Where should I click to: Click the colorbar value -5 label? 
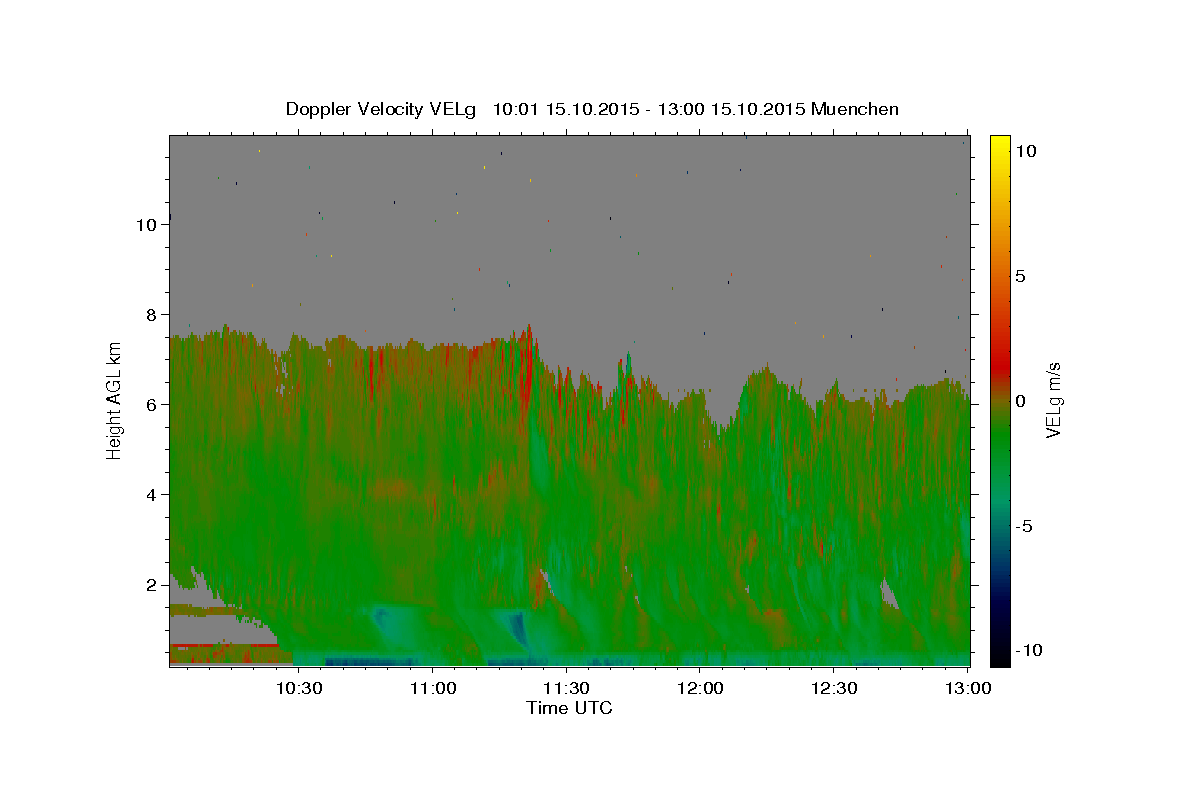(x=1025, y=525)
